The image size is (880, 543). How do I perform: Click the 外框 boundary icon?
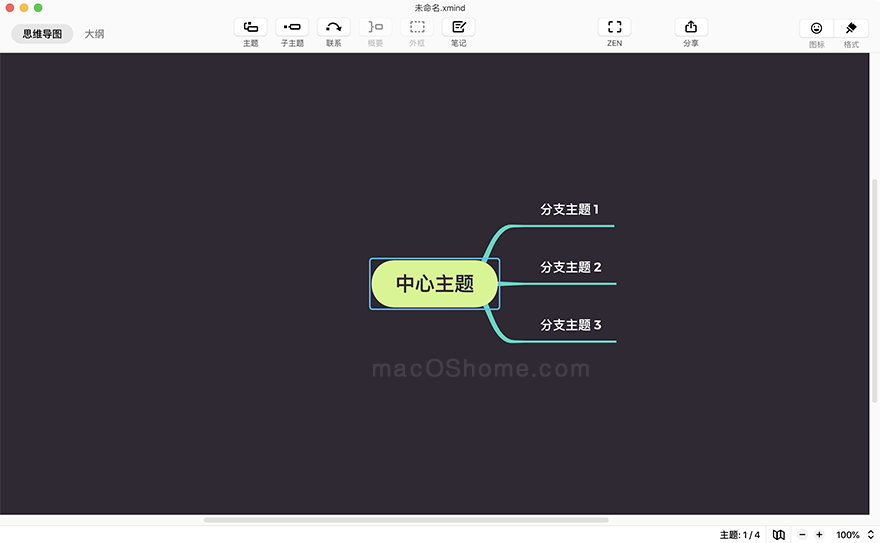click(417, 27)
